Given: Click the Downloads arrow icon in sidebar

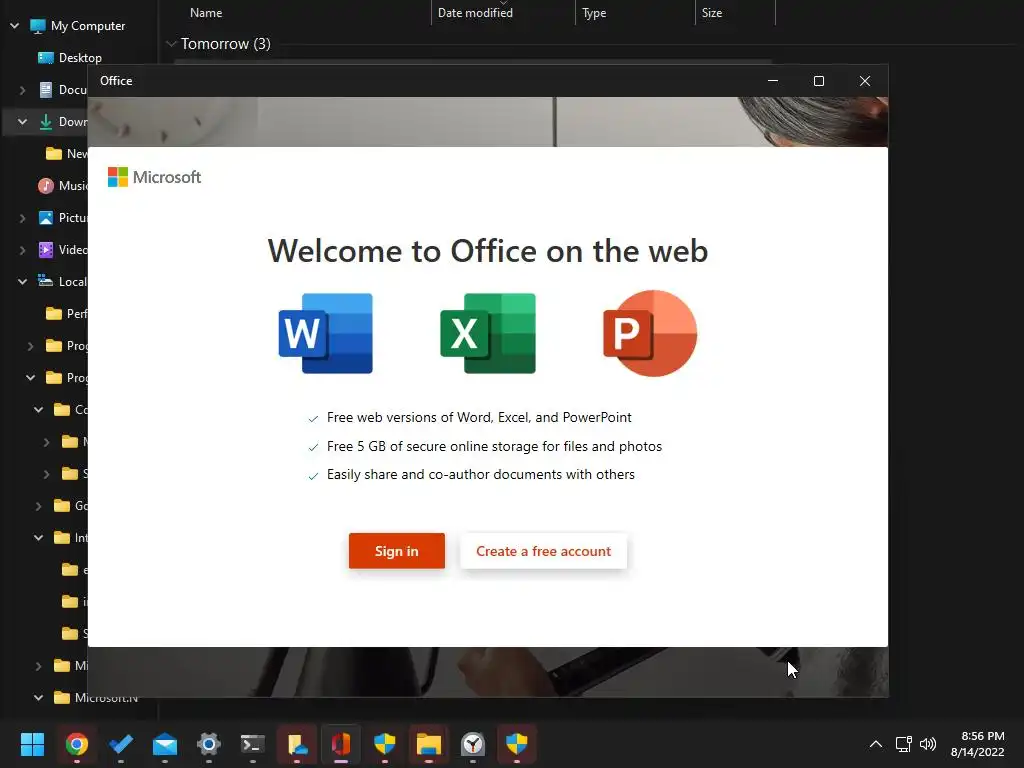Looking at the screenshot, I should click(x=46, y=121).
